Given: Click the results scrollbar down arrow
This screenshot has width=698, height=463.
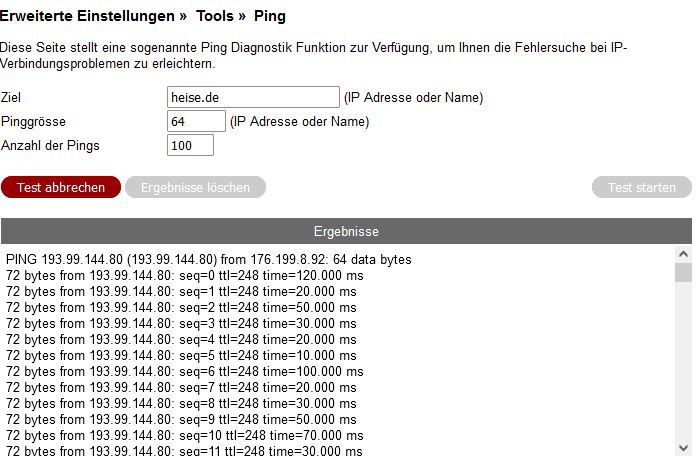Looking at the screenshot, I should point(684,448).
